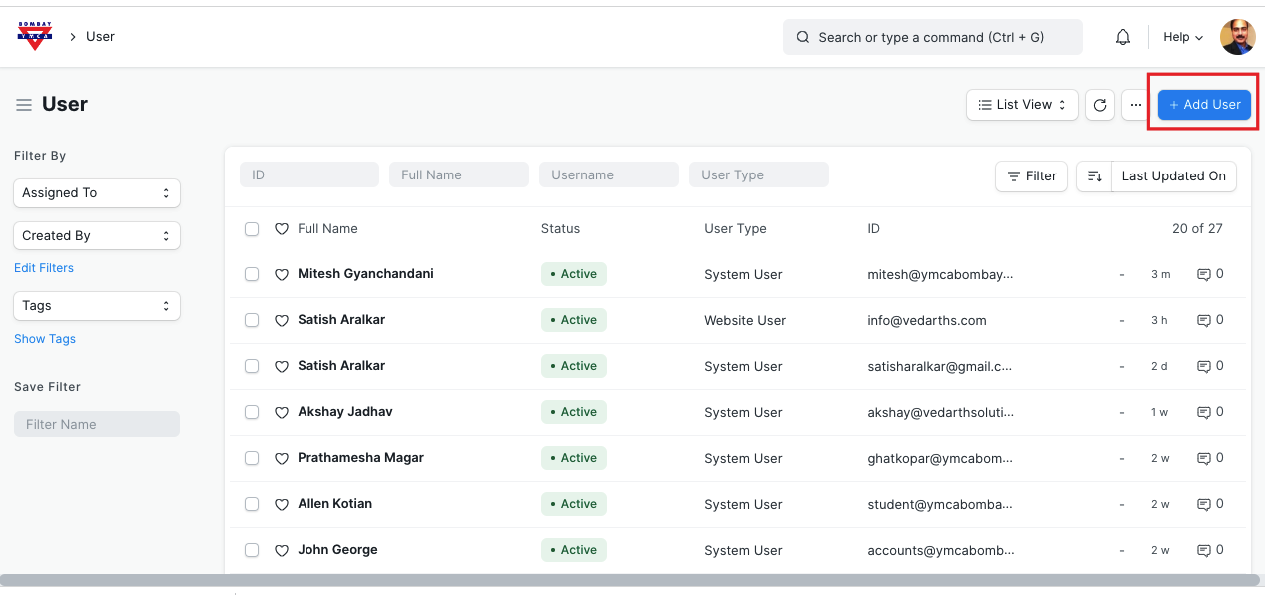This screenshot has height=595, width=1265.
Task: Click the User breadcrumb item
Action: point(100,37)
